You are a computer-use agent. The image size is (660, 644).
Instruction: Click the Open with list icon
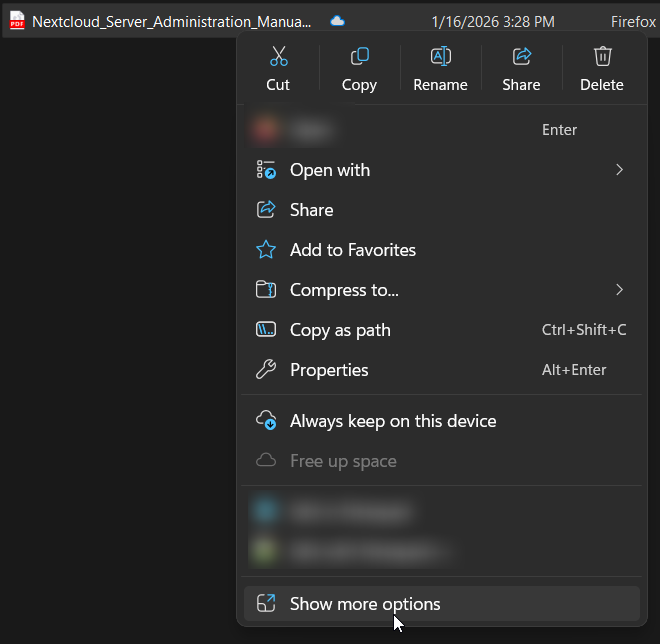[266, 170]
